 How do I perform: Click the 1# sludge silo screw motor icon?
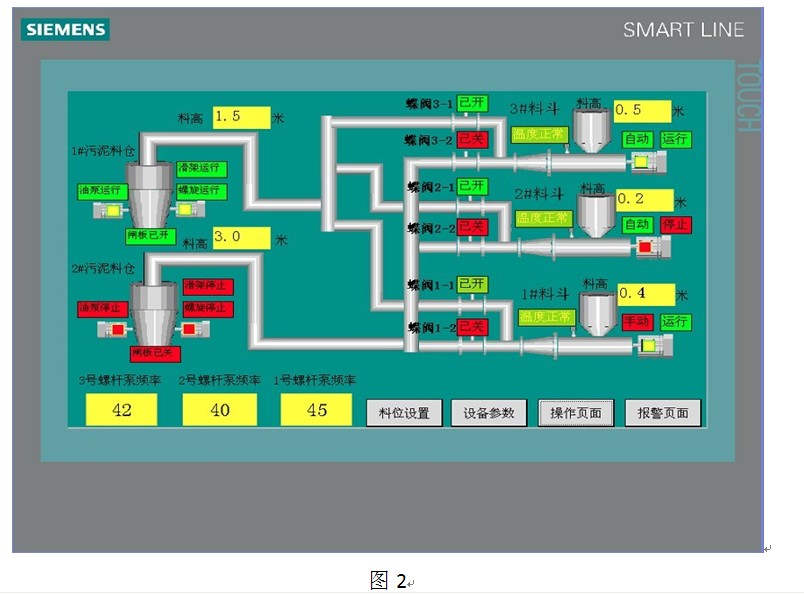point(191,211)
